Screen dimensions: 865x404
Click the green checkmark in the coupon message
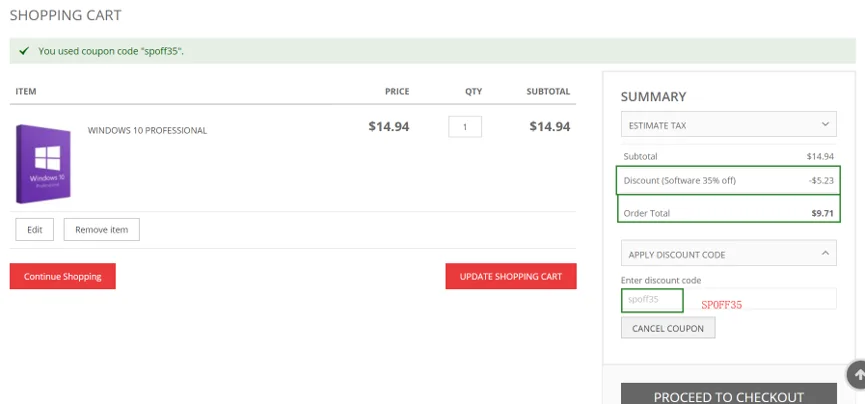23,50
